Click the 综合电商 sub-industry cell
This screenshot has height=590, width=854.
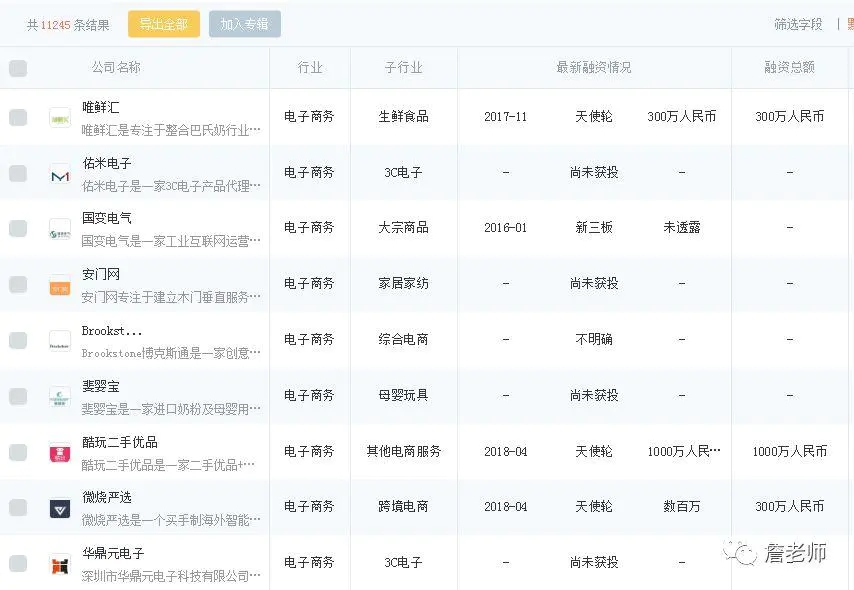(404, 340)
